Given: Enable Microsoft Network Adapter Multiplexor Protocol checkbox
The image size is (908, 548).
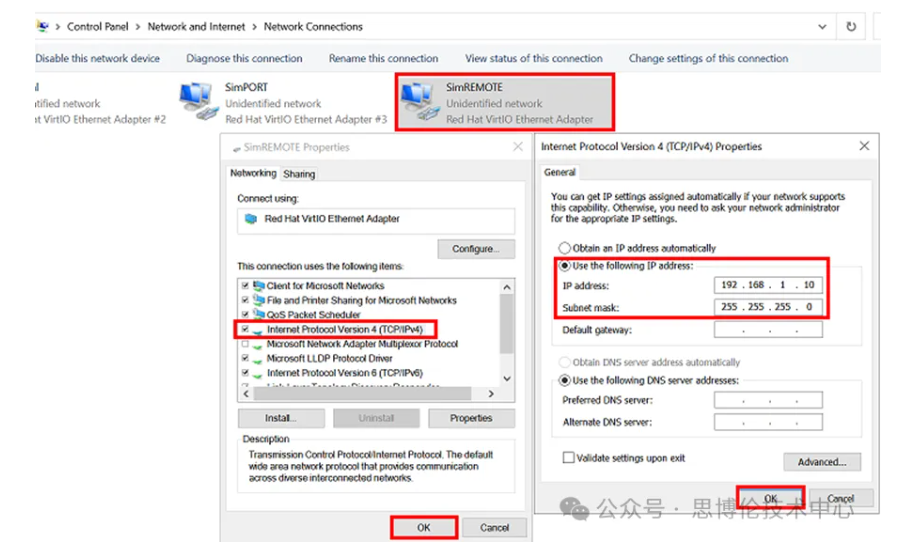Looking at the screenshot, I should coord(246,344).
